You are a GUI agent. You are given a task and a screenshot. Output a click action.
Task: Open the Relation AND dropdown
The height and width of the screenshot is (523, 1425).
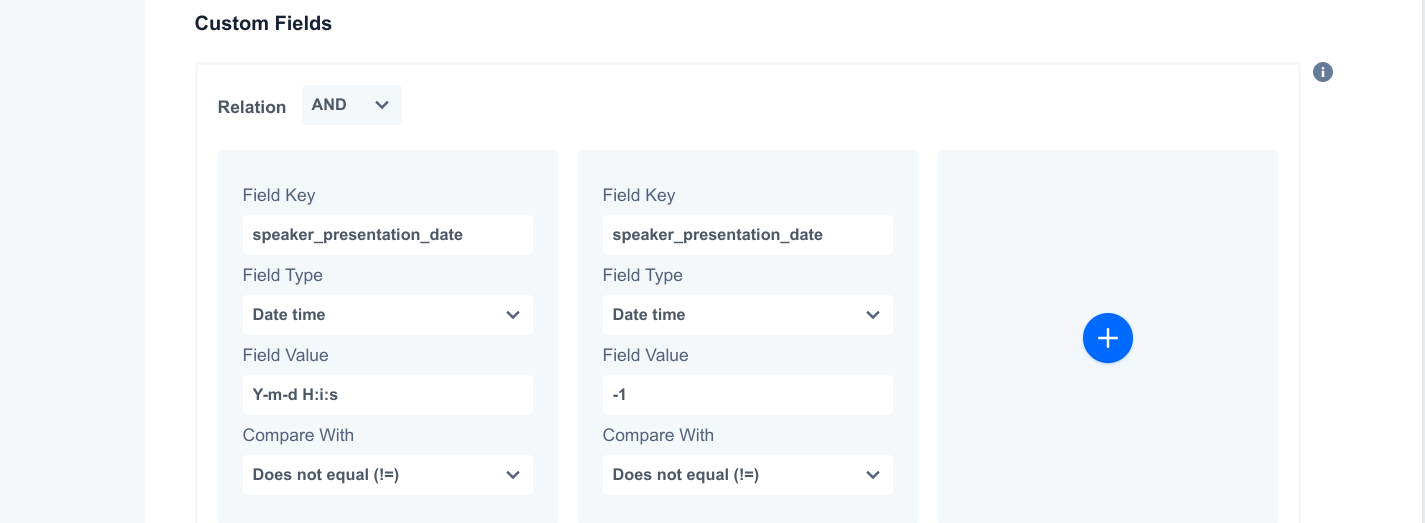pos(352,105)
